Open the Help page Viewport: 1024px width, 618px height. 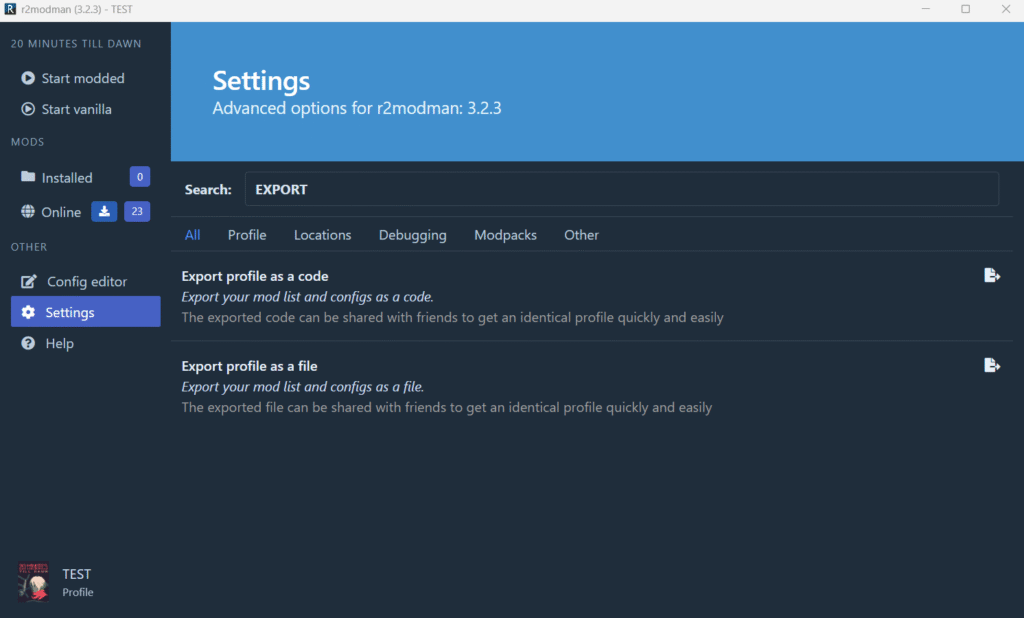(59, 343)
